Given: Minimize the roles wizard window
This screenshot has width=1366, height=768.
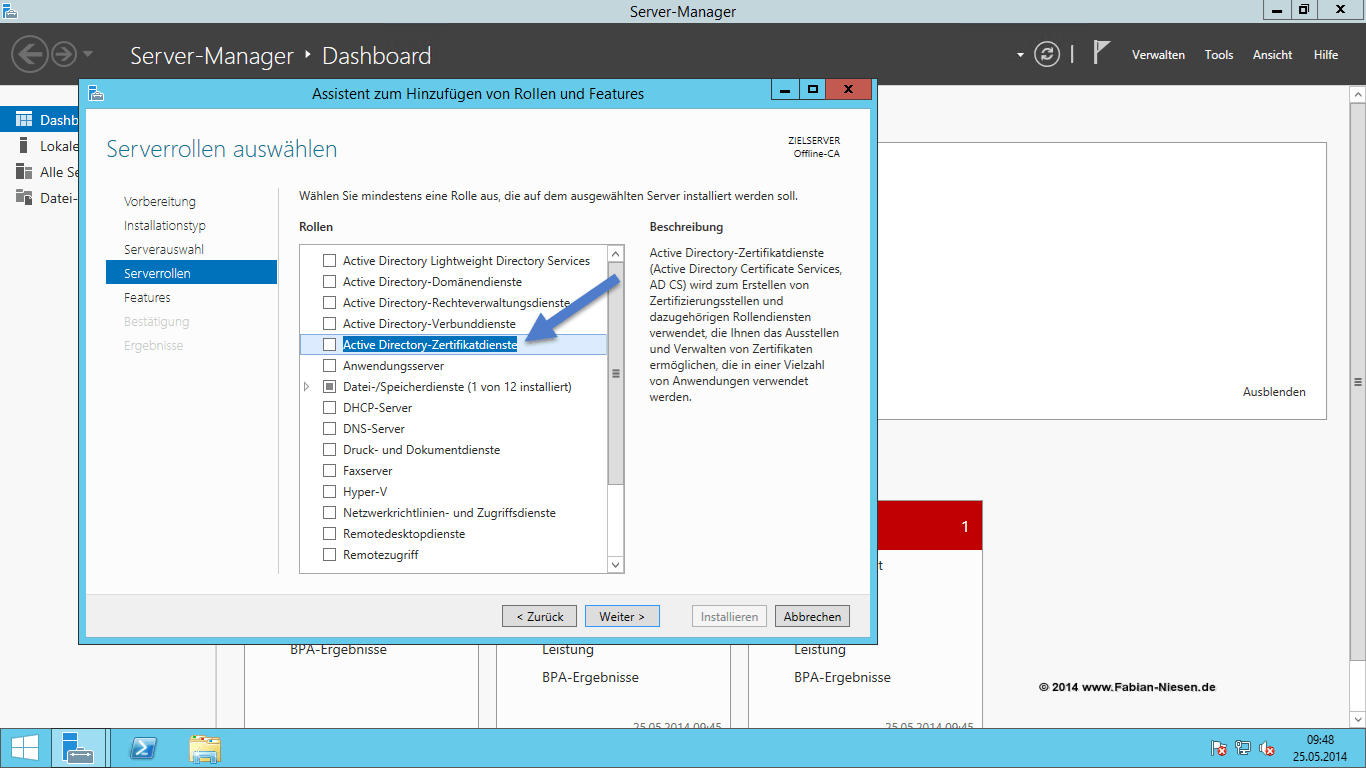Looking at the screenshot, I should coord(785,90).
